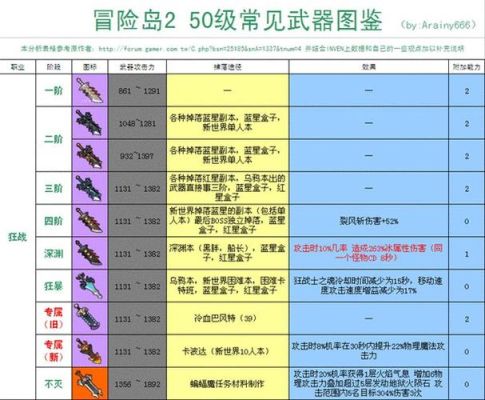Click the 不灭 effect about 火焰气息

point(369,383)
